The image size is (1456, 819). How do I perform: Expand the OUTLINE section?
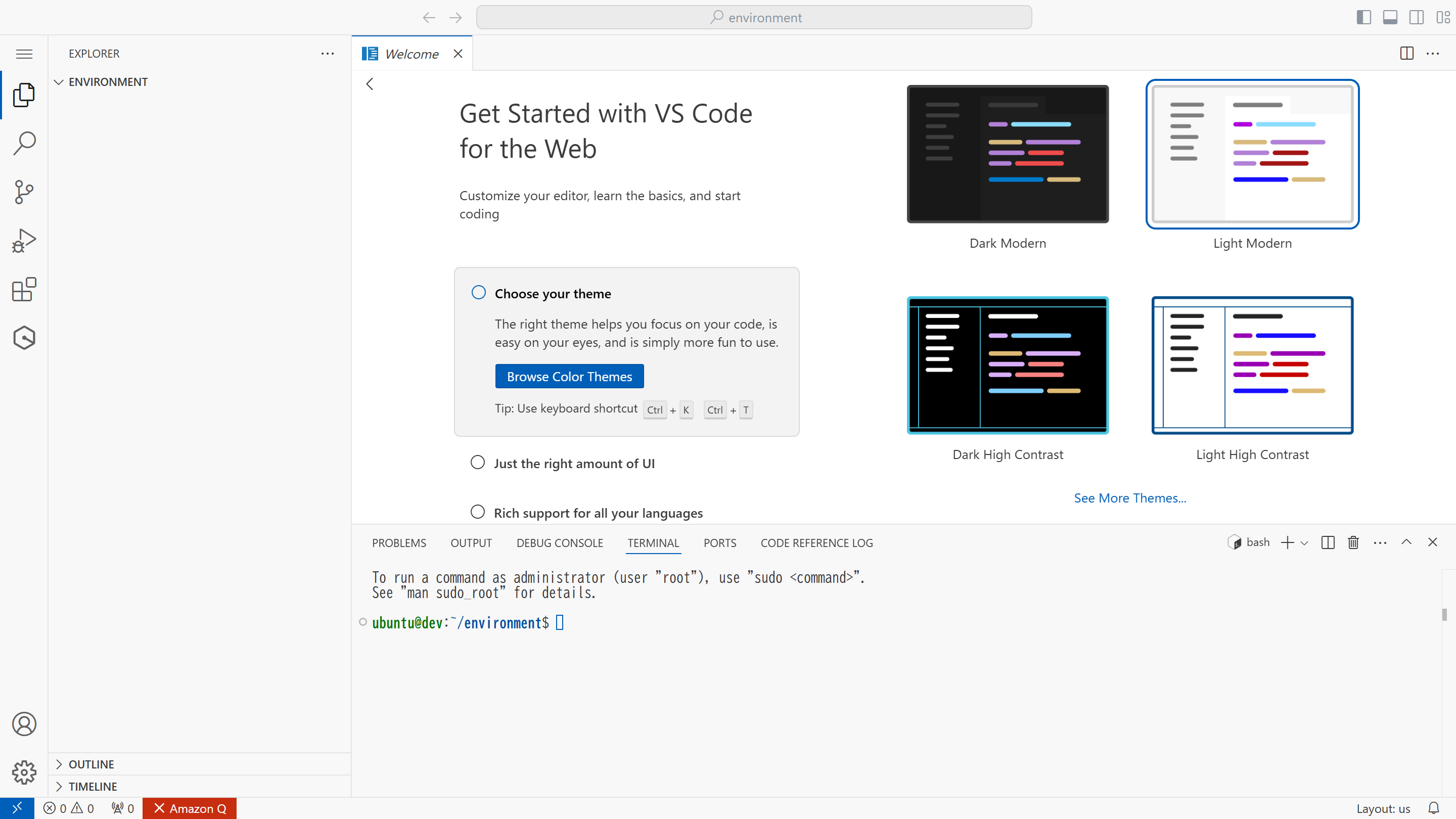[x=91, y=764]
